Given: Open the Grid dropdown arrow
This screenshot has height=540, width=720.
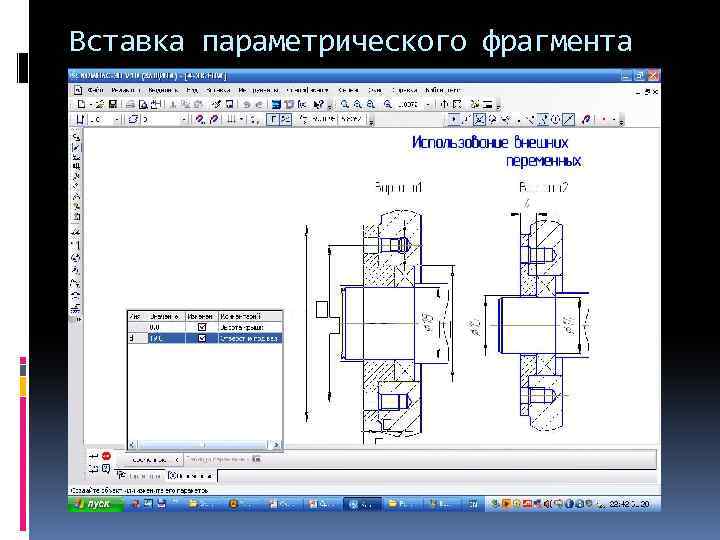Looking at the screenshot, I should coord(242,119).
